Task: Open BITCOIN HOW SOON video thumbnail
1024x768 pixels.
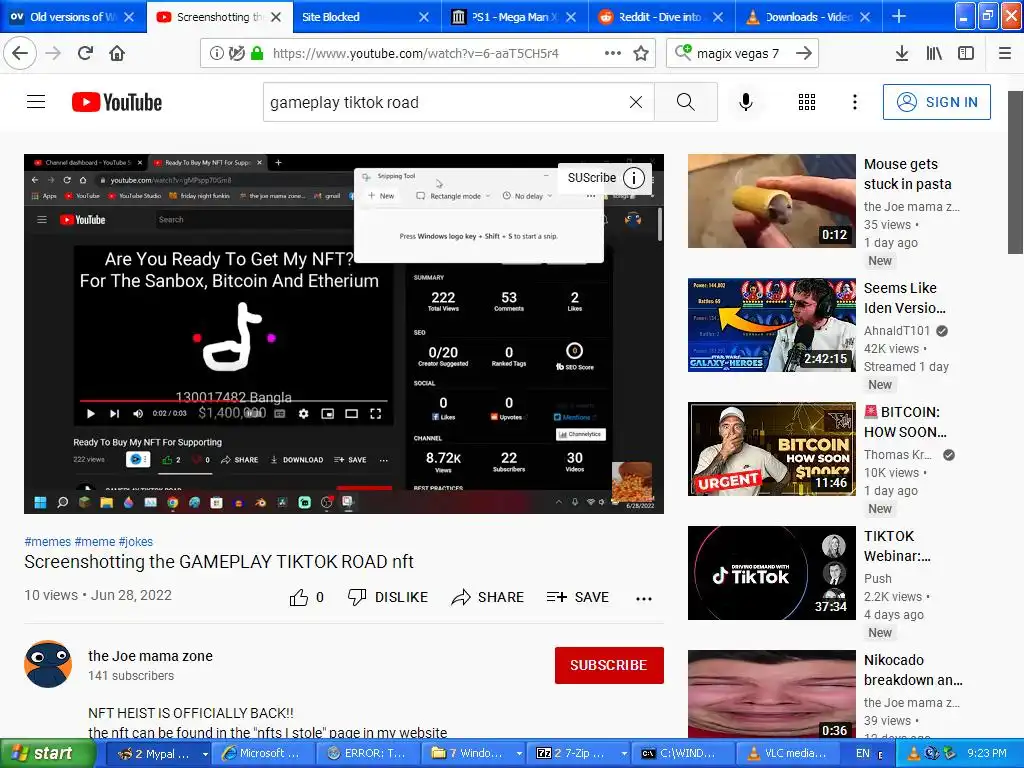Action: click(x=771, y=449)
